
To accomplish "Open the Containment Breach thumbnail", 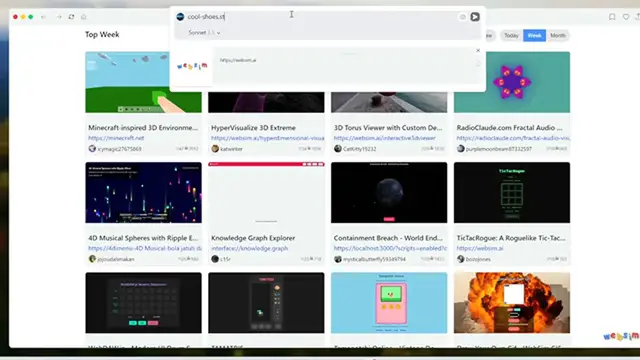I will [389, 193].
